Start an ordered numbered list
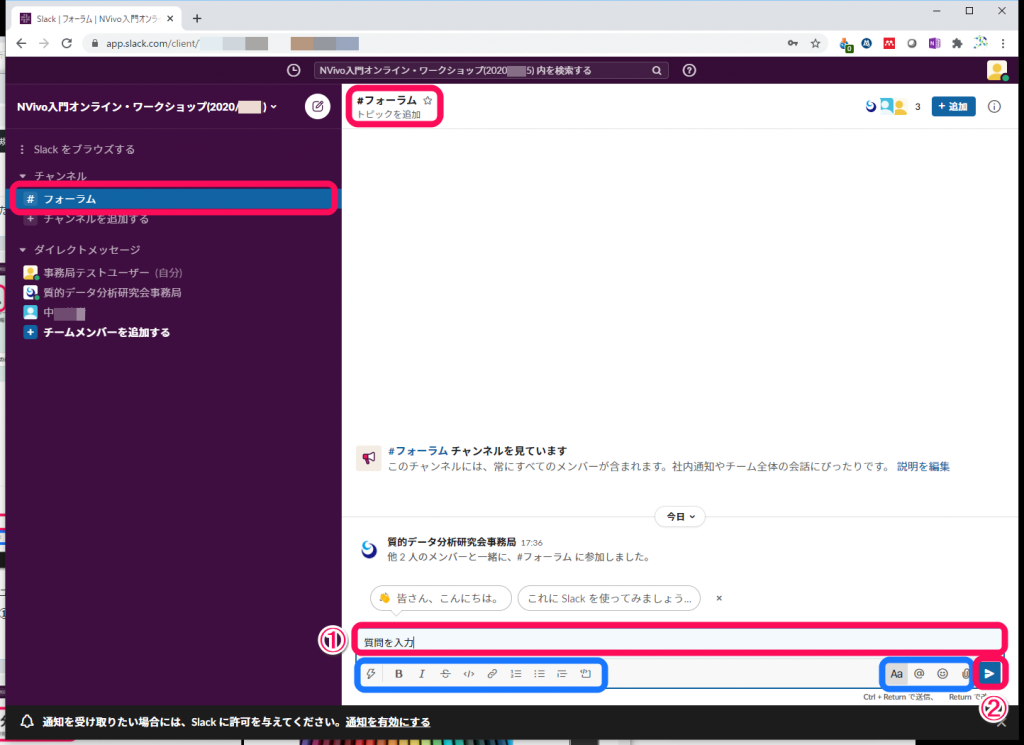The height and width of the screenshot is (745, 1024). click(516, 674)
